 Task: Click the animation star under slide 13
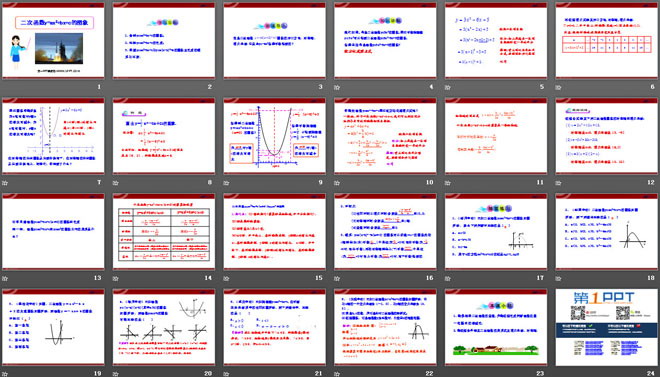pos(5,278)
